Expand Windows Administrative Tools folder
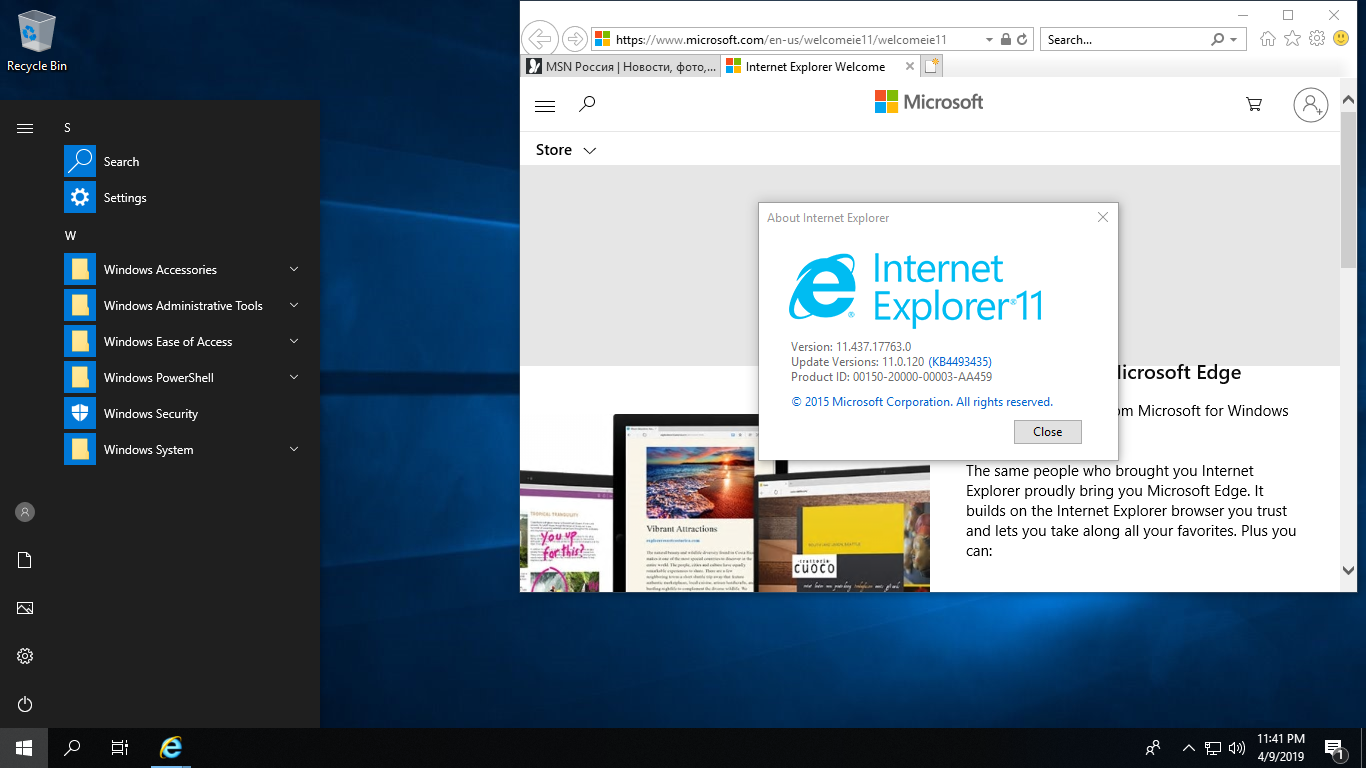This screenshot has width=1366, height=768. point(182,306)
